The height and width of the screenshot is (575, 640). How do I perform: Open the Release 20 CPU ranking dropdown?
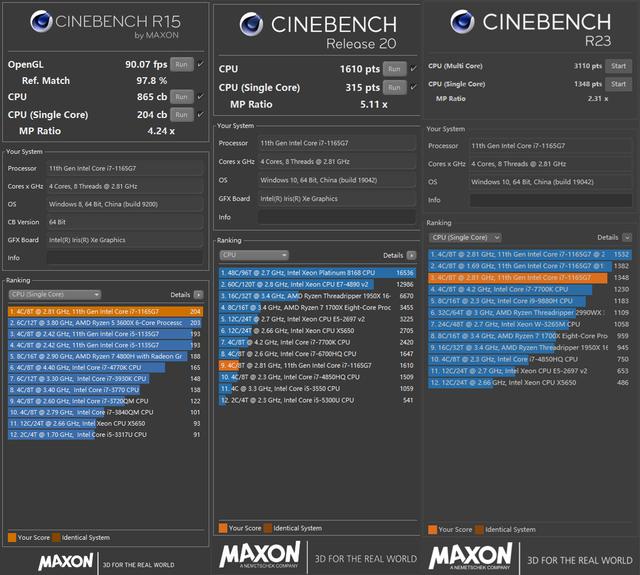coord(254,255)
